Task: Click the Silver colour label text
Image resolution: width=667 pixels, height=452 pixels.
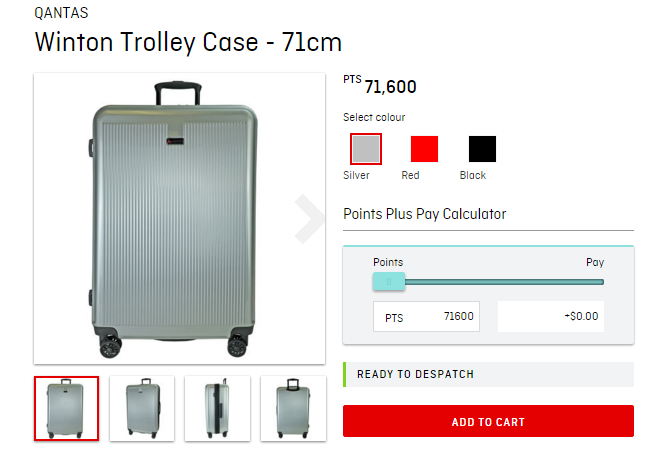Action: pos(356,175)
